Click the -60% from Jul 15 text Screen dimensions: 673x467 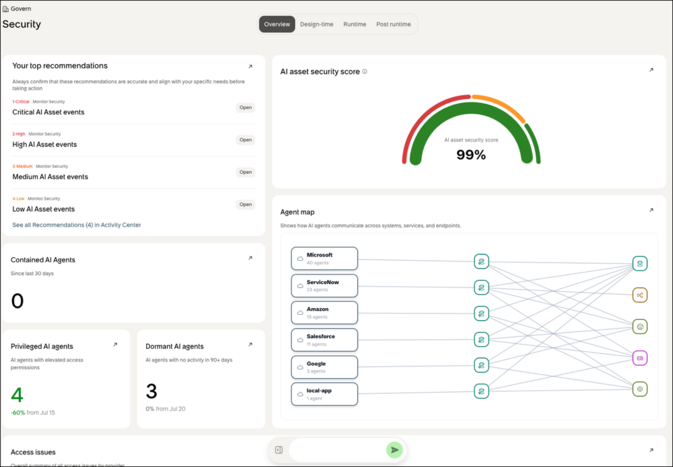pyautogui.click(x=33, y=412)
